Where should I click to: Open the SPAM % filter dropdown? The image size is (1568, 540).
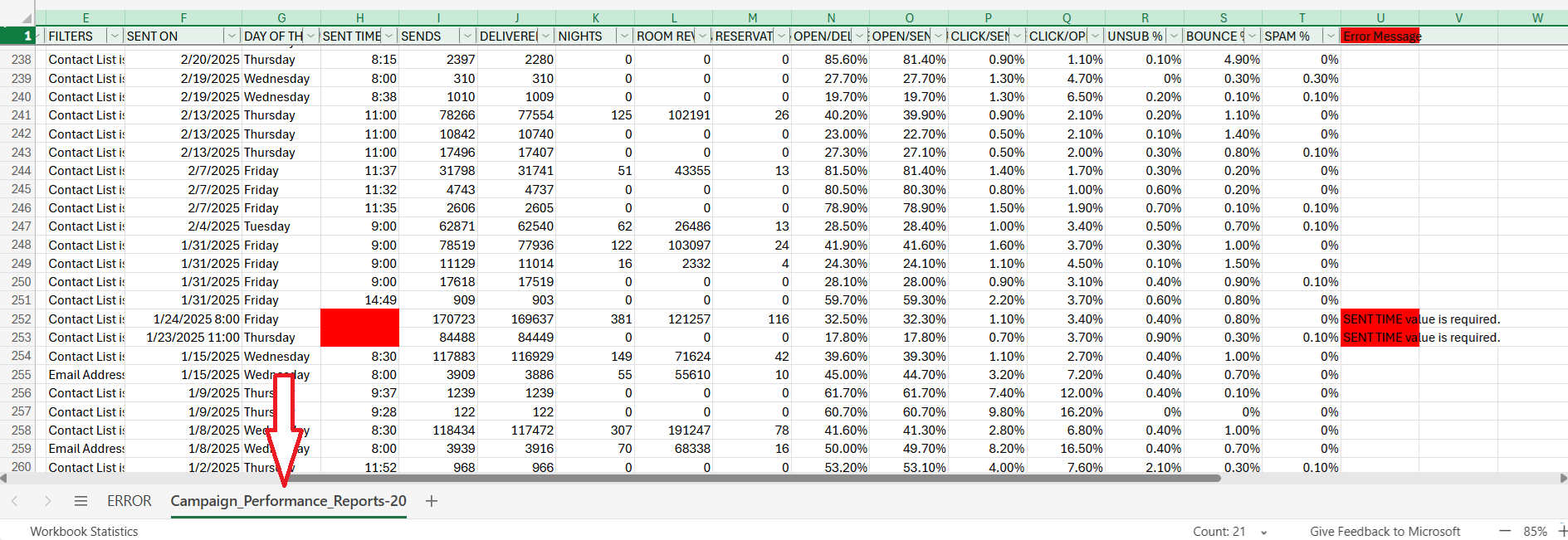(1331, 36)
